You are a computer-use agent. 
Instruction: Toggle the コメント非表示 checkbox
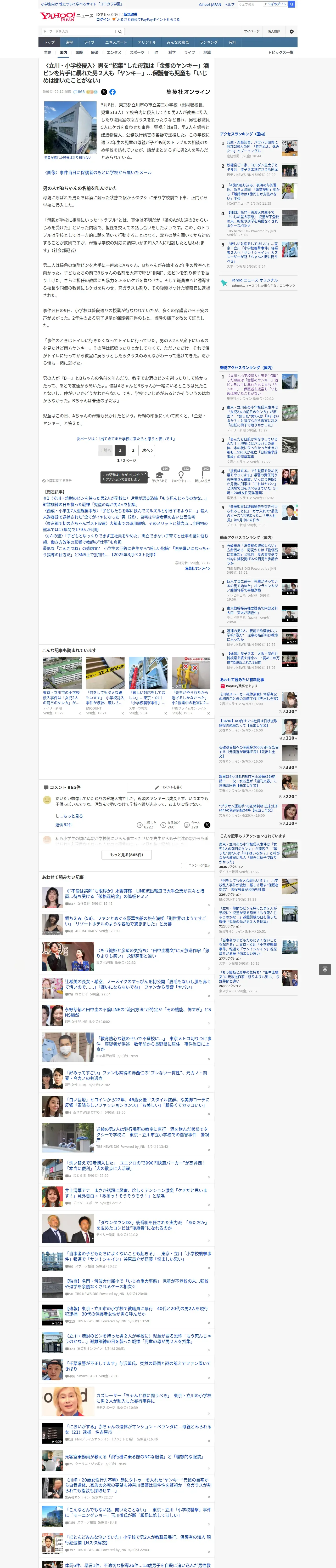tap(183, 865)
